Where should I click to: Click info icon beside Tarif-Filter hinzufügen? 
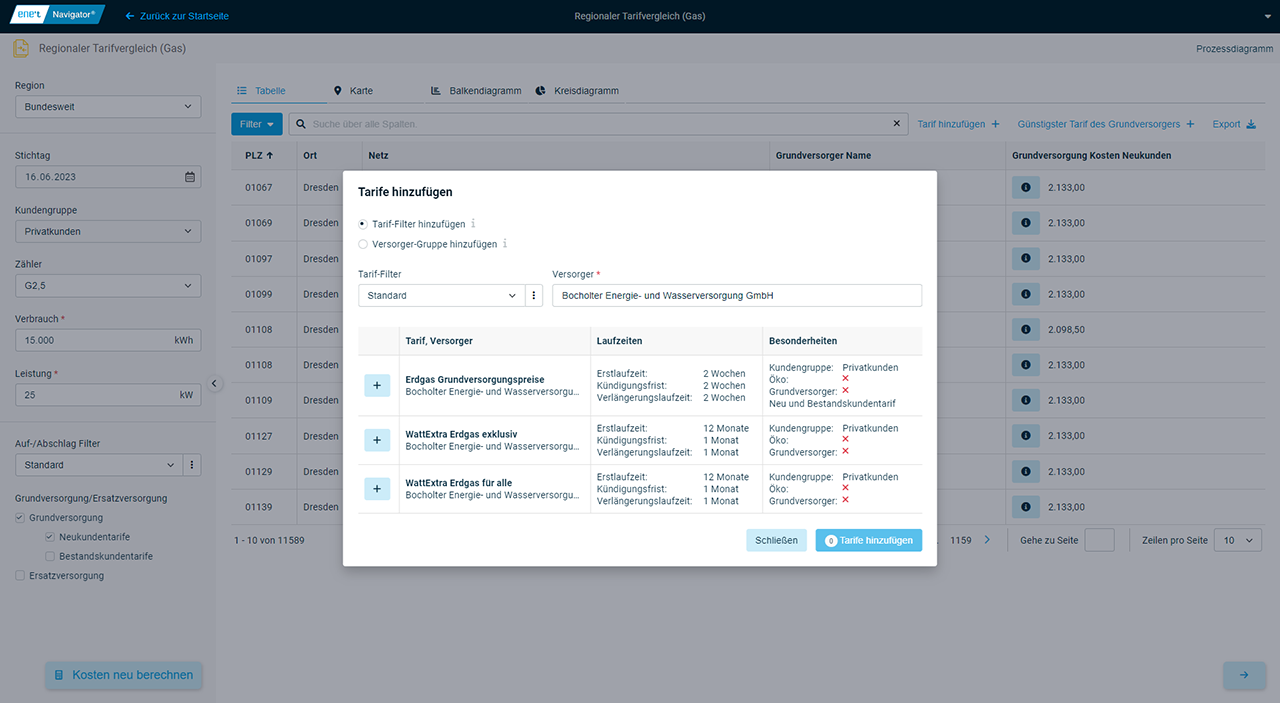(473, 224)
